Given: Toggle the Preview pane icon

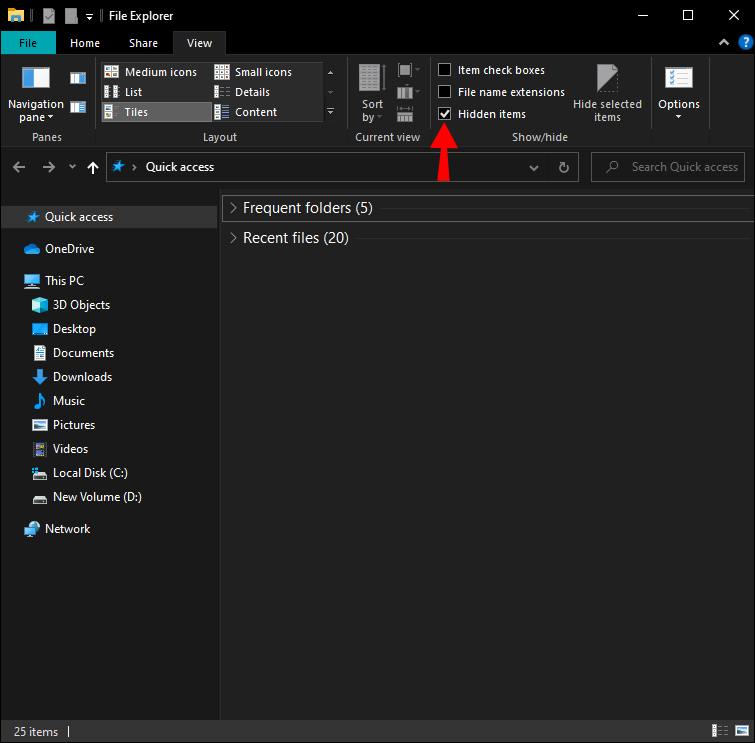Looking at the screenshot, I should (78, 78).
